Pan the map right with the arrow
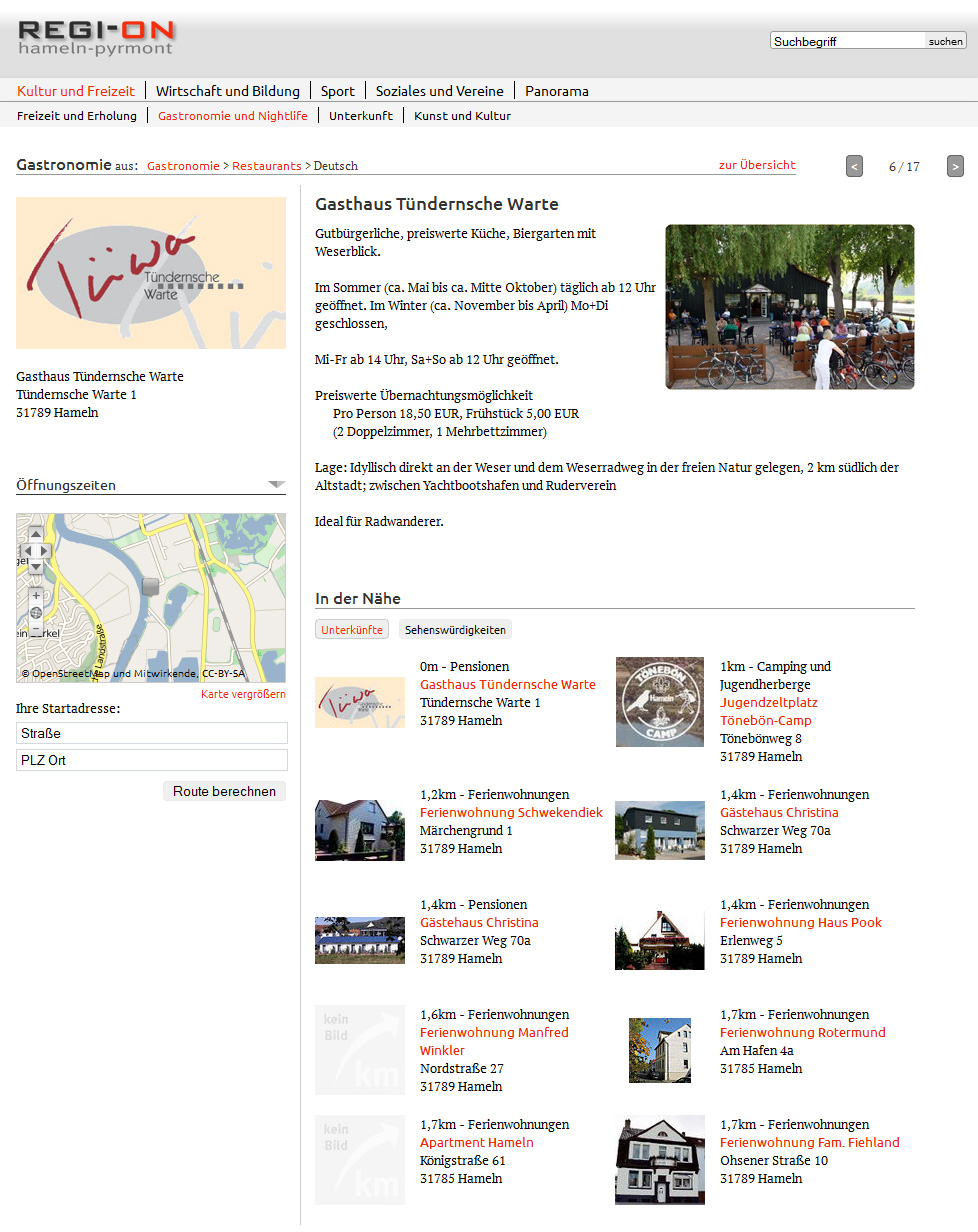Viewport: 978px width, 1232px height. pyautogui.click(x=45, y=551)
